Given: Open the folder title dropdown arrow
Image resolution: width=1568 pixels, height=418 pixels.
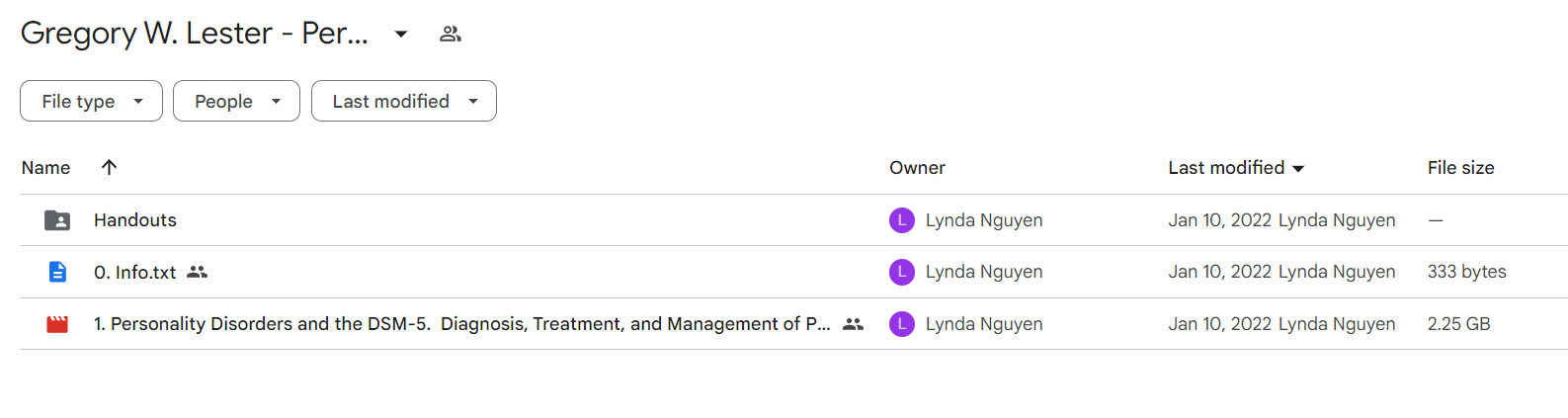Looking at the screenshot, I should pyautogui.click(x=401, y=34).
